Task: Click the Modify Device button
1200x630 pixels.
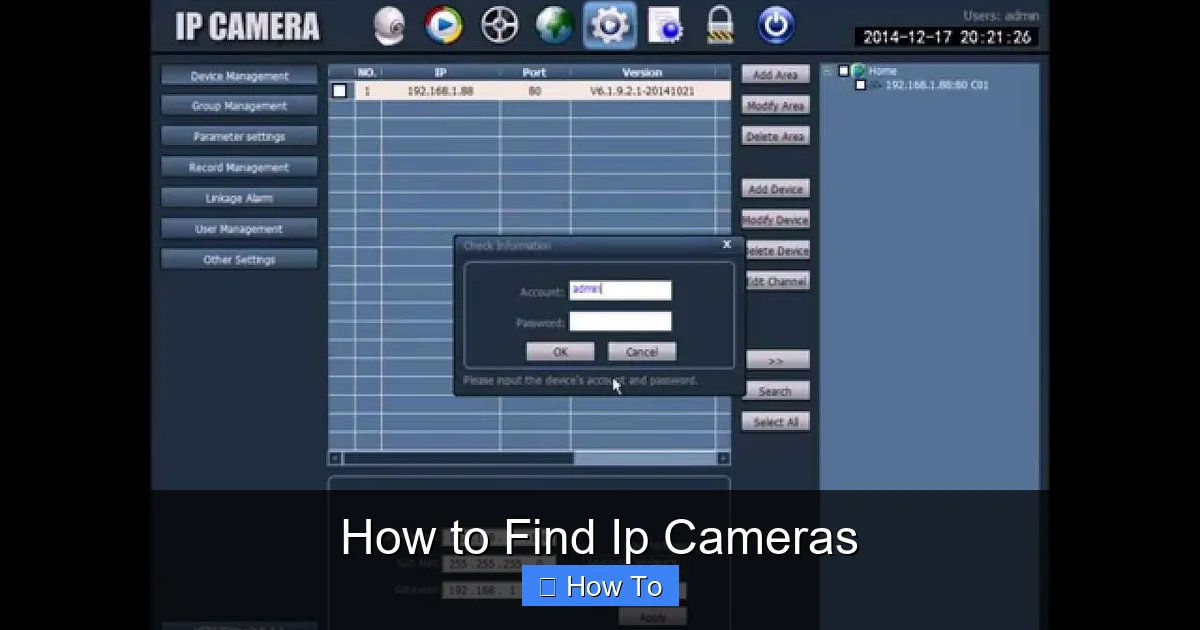Action: pyautogui.click(x=775, y=220)
